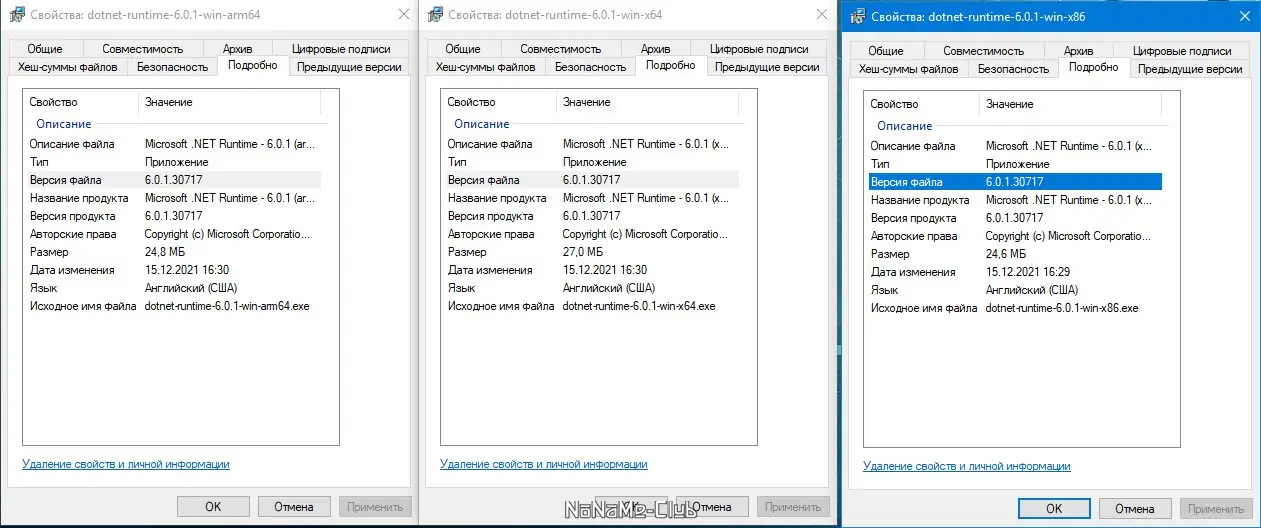Select Хеш-суммы файлов tab in the arm64 window
The height and width of the screenshot is (528, 1261).
pyautogui.click(x=68, y=67)
